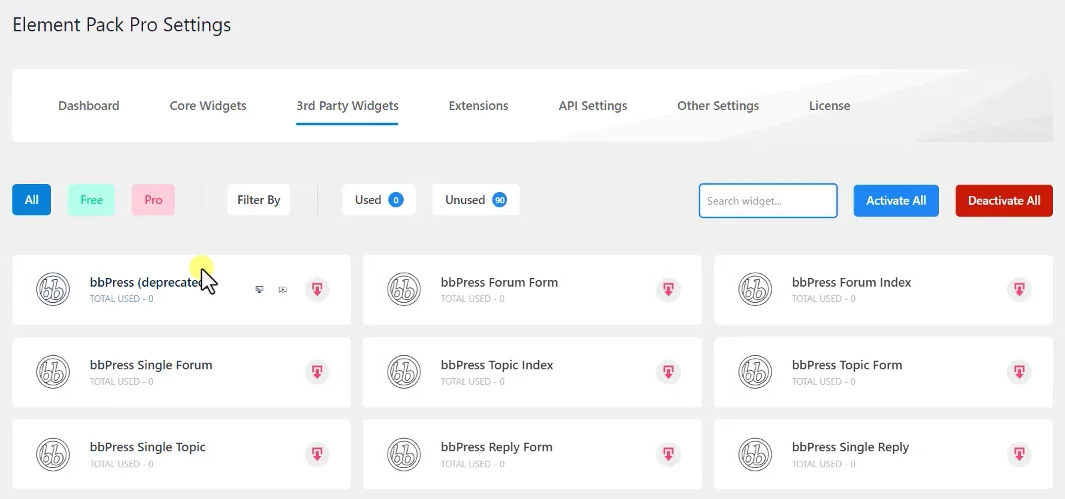The height and width of the screenshot is (499, 1065).
Task: Click the bbPress Single Forum title
Action: 151,365
